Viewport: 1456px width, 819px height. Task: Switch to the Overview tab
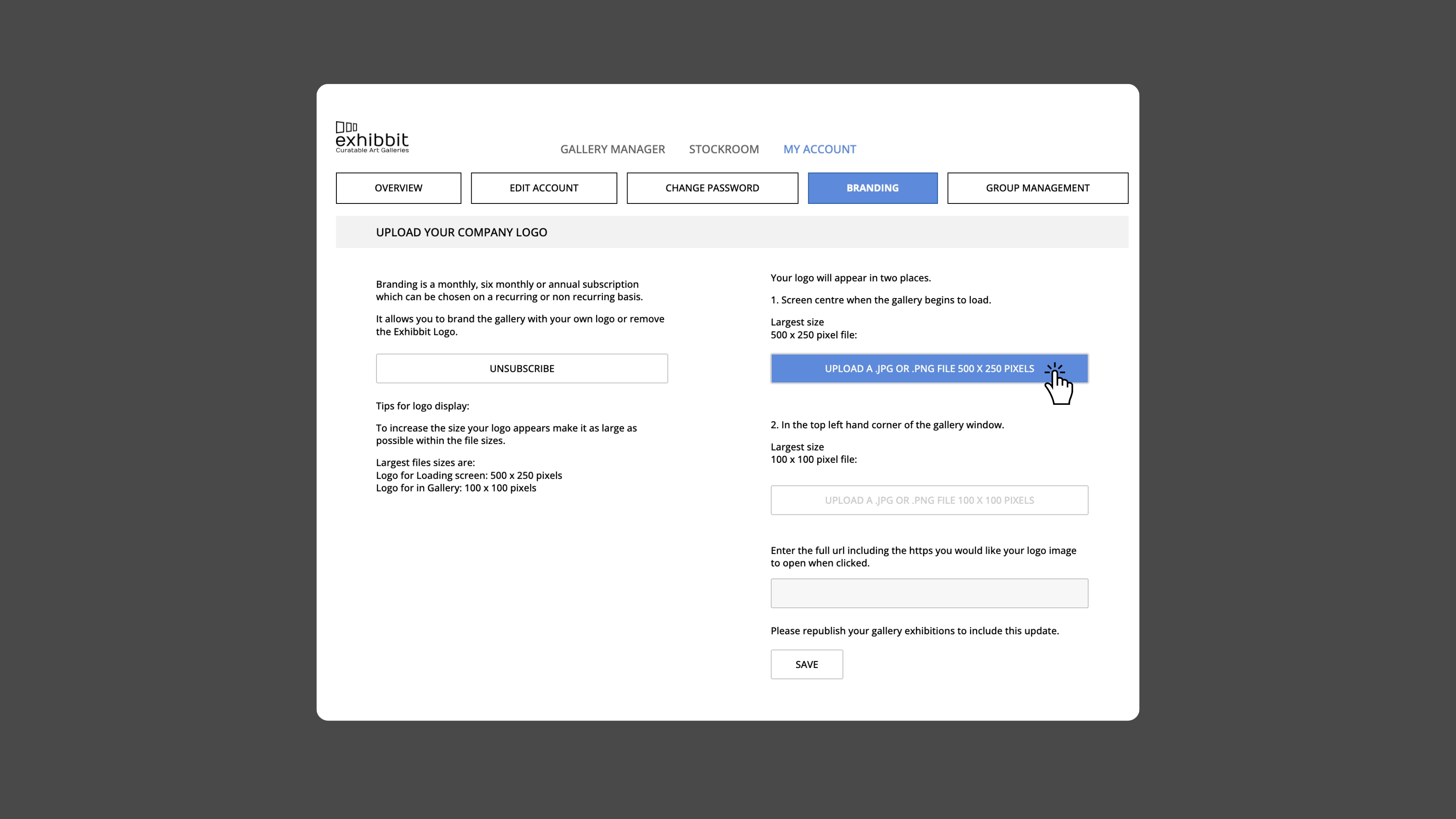tap(399, 188)
